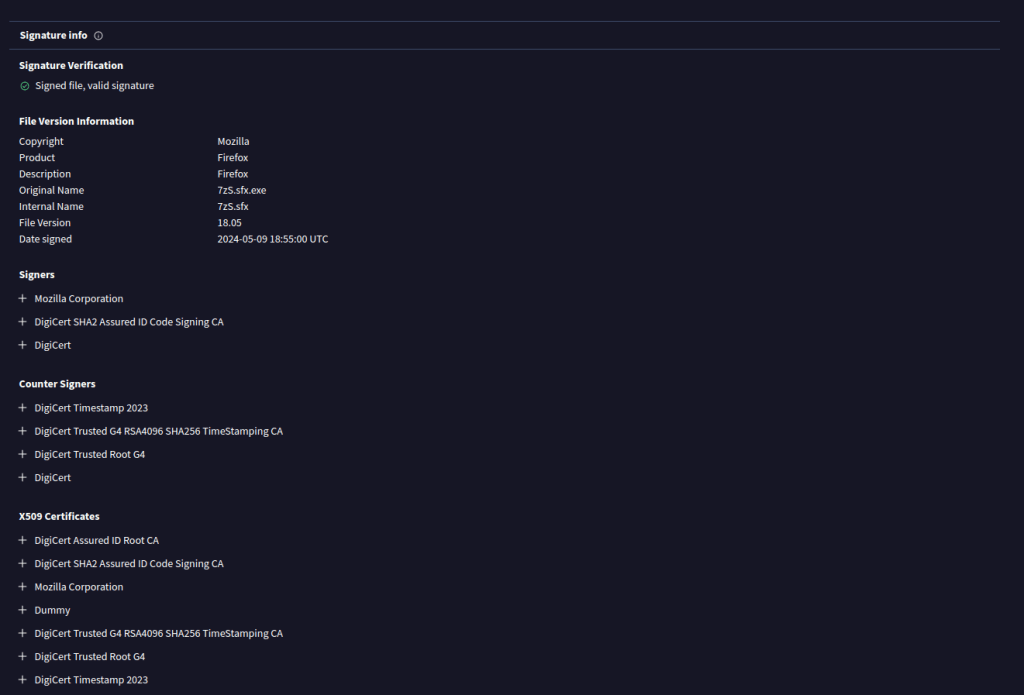Click the Original Name value 7zS.sfx.exe
Screen dimensions: 1024x695
(241, 190)
